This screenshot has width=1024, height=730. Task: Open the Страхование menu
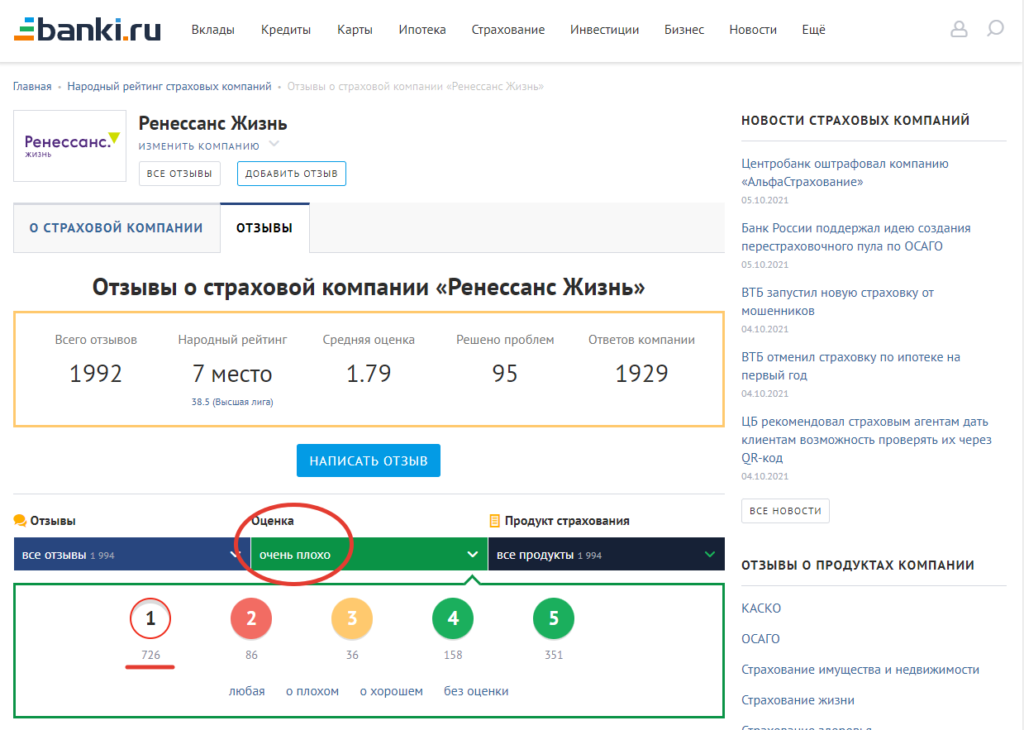(508, 30)
